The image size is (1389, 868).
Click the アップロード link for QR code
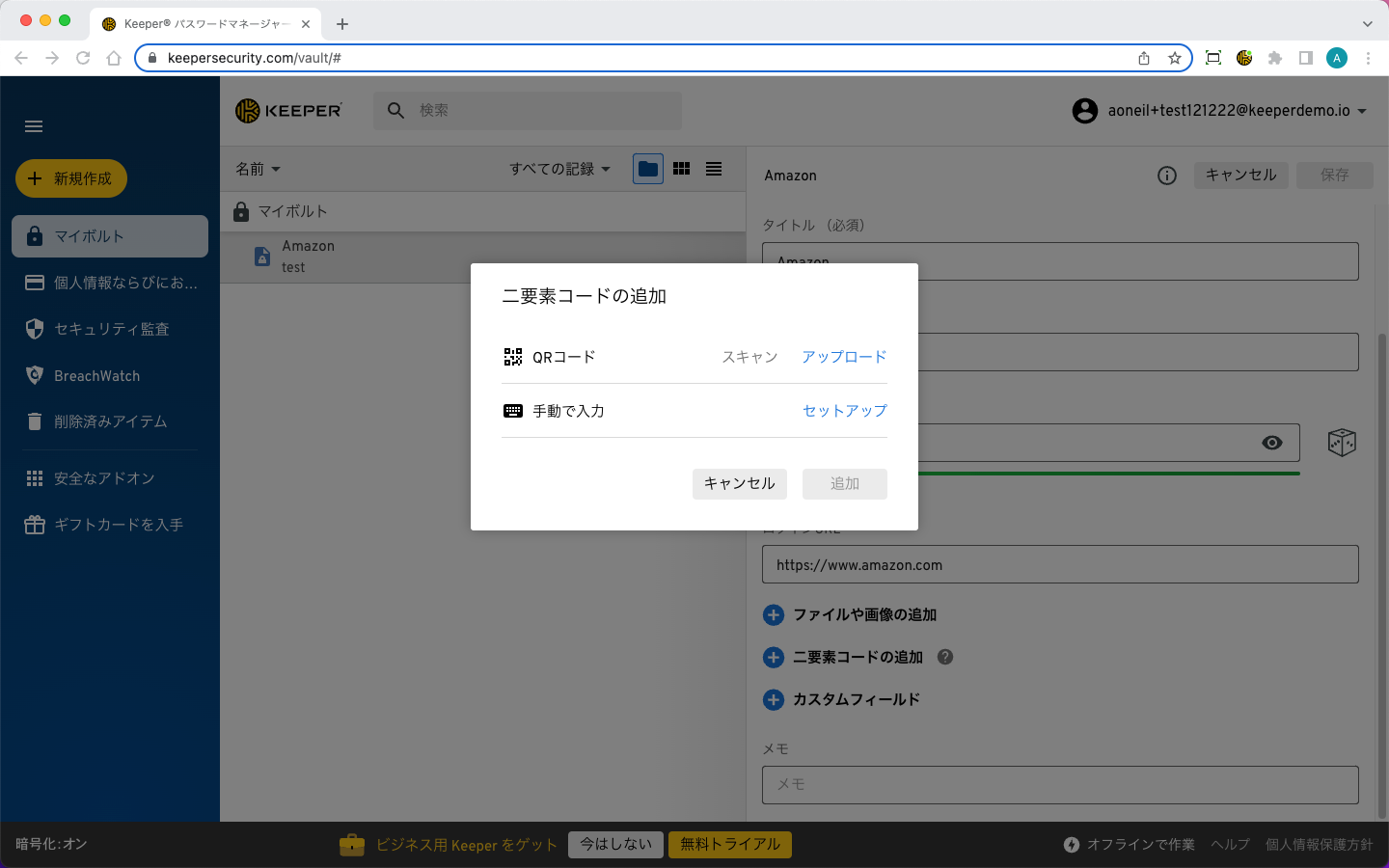[x=844, y=357]
